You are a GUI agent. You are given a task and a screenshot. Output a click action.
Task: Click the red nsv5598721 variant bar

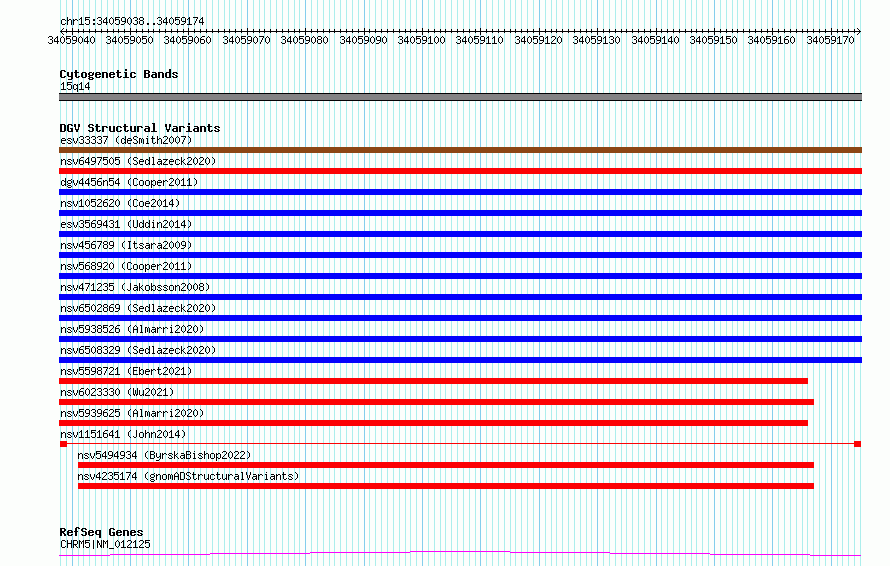pyautogui.click(x=433, y=381)
